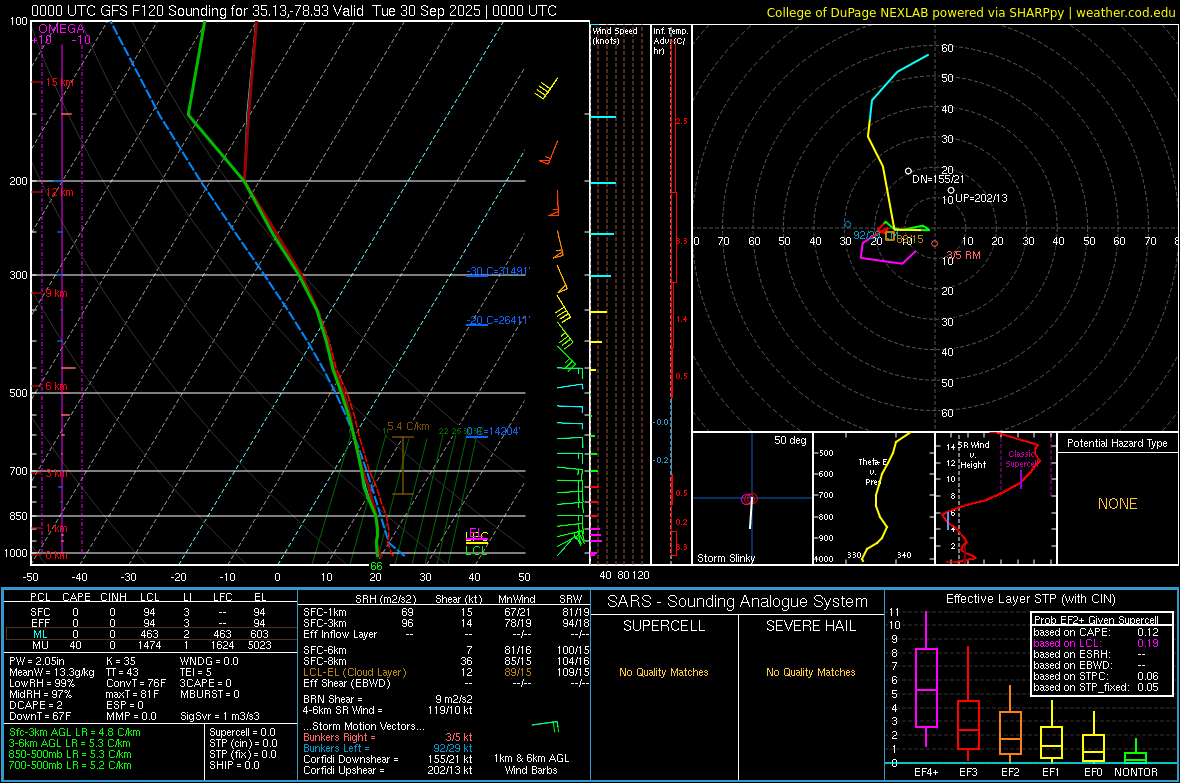Click the blue Bunkers Left = 92/29 kt line
The height and width of the screenshot is (783, 1180).
pyautogui.click(x=388, y=748)
